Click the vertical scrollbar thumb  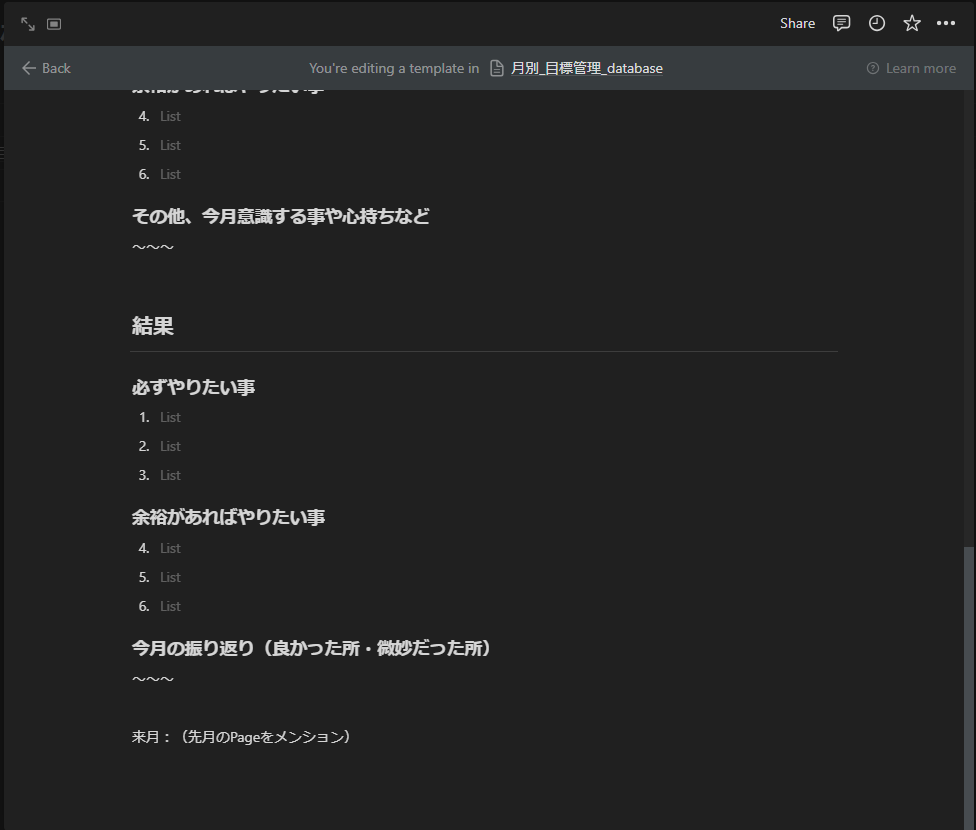coord(968,688)
